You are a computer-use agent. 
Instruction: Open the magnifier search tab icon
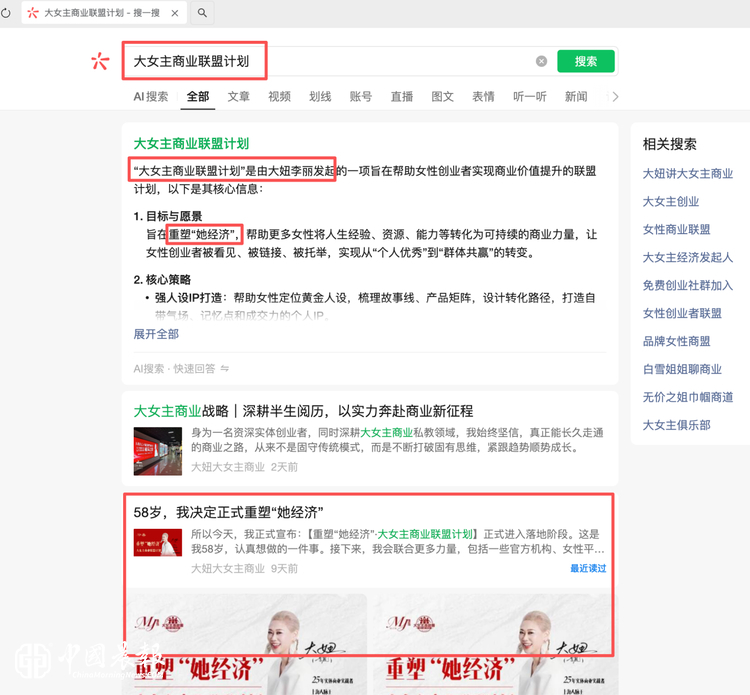click(202, 13)
